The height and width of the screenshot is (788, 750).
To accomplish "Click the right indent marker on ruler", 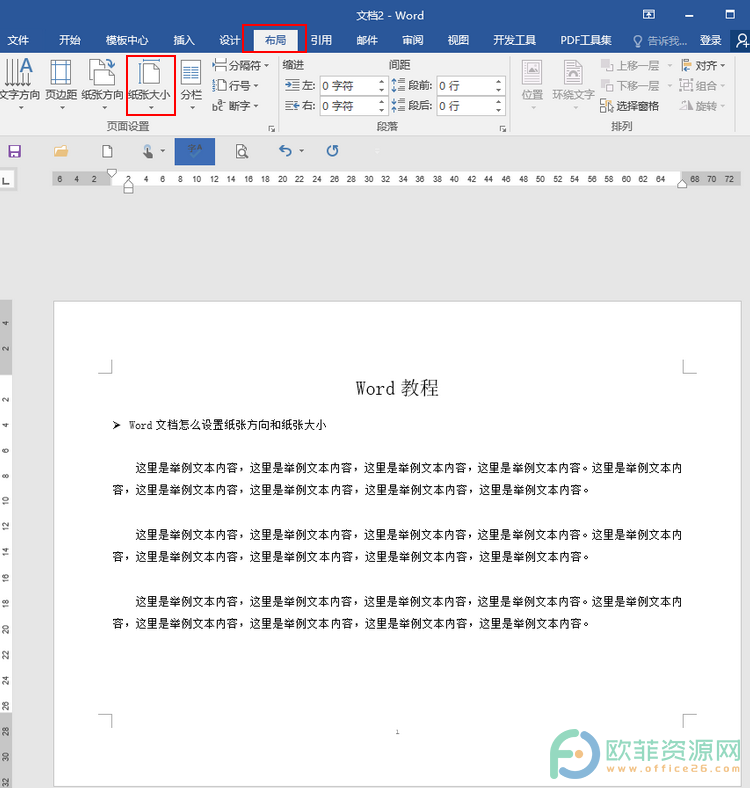I will [682, 184].
